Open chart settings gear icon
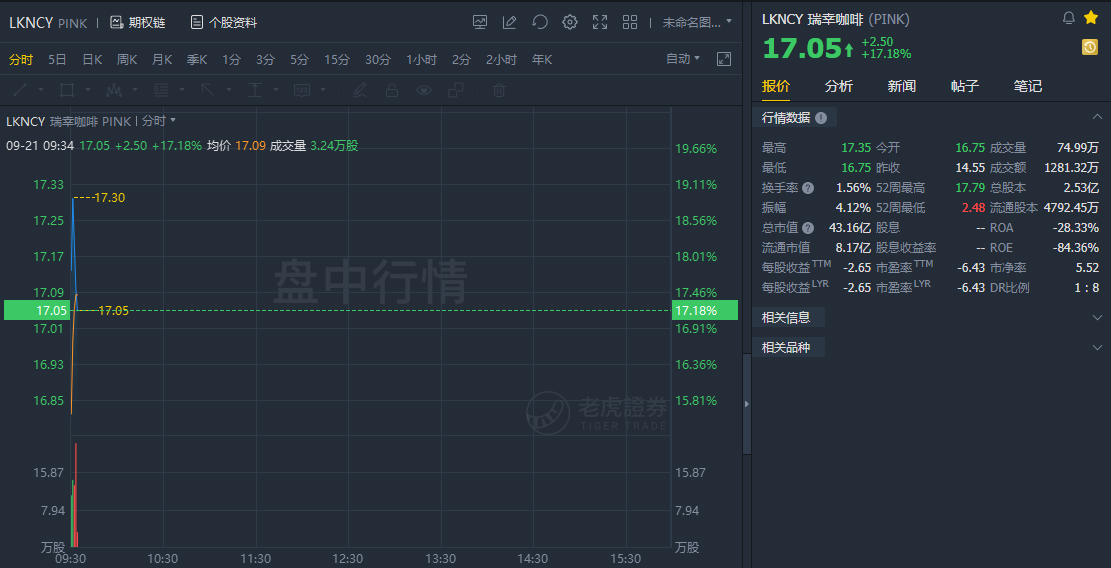Viewport: 1111px width, 568px height. [x=570, y=22]
